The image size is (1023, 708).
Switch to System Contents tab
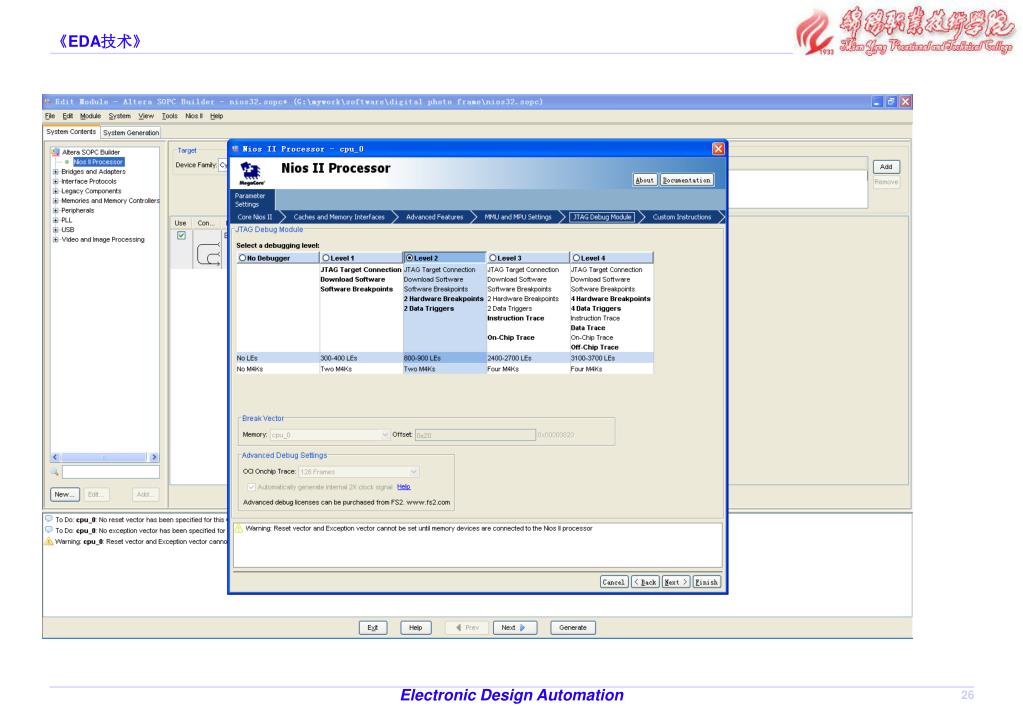point(71,132)
